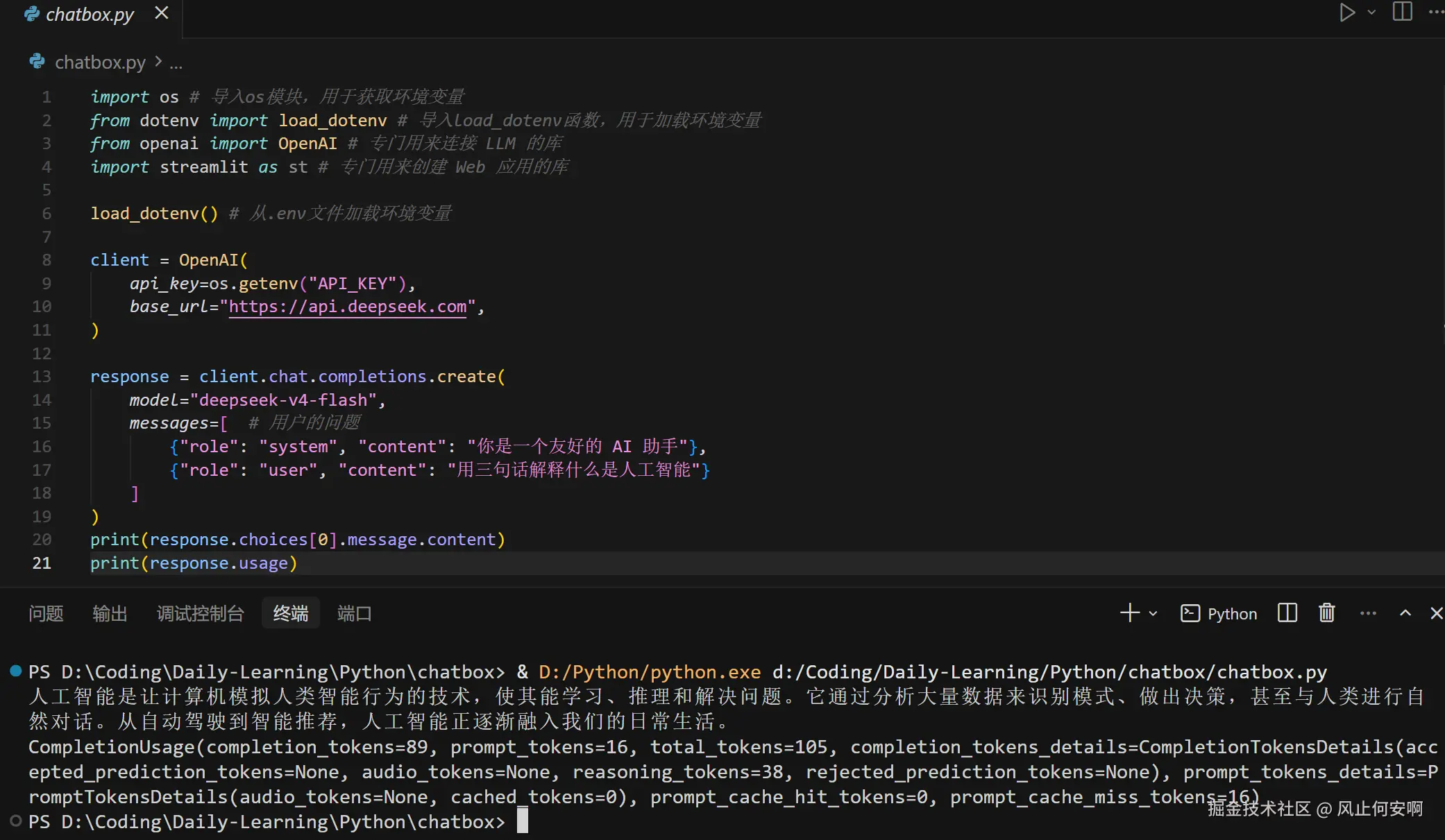Open the 问题 panel tab

(x=46, y=614)
